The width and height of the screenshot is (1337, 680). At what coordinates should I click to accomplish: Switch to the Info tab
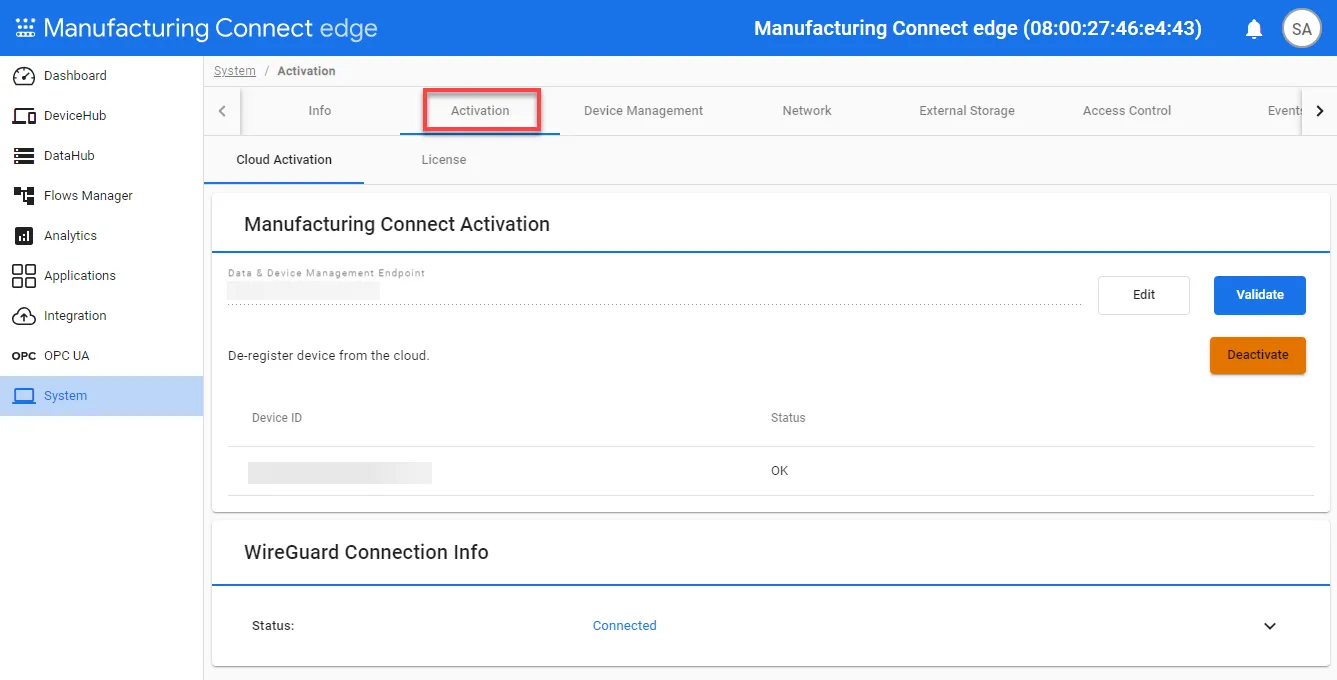click(x=320, y=111)
